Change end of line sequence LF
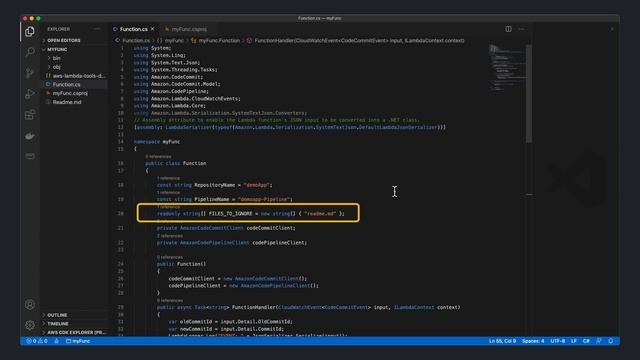 pyautogui.click(x=573, y=341)
